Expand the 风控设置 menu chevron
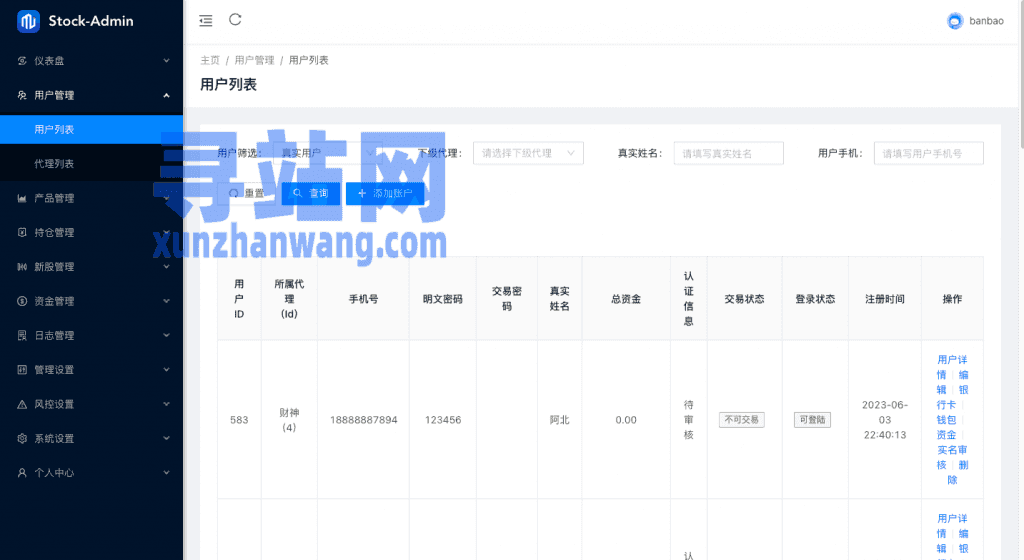Viewport: 1024px width, 560px height. pos(167,404)
